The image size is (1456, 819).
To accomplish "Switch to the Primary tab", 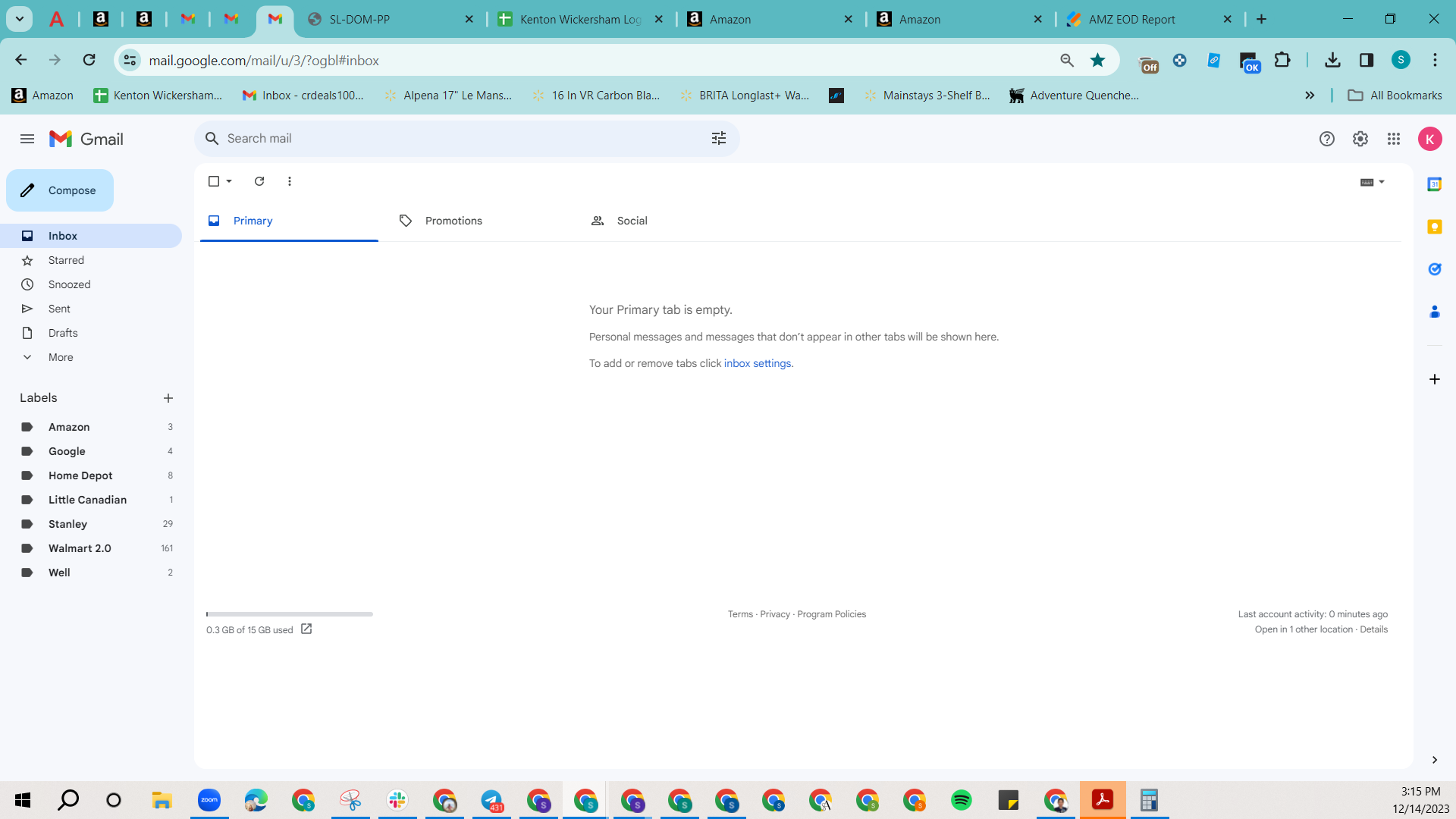I will [x=289, y=221].
